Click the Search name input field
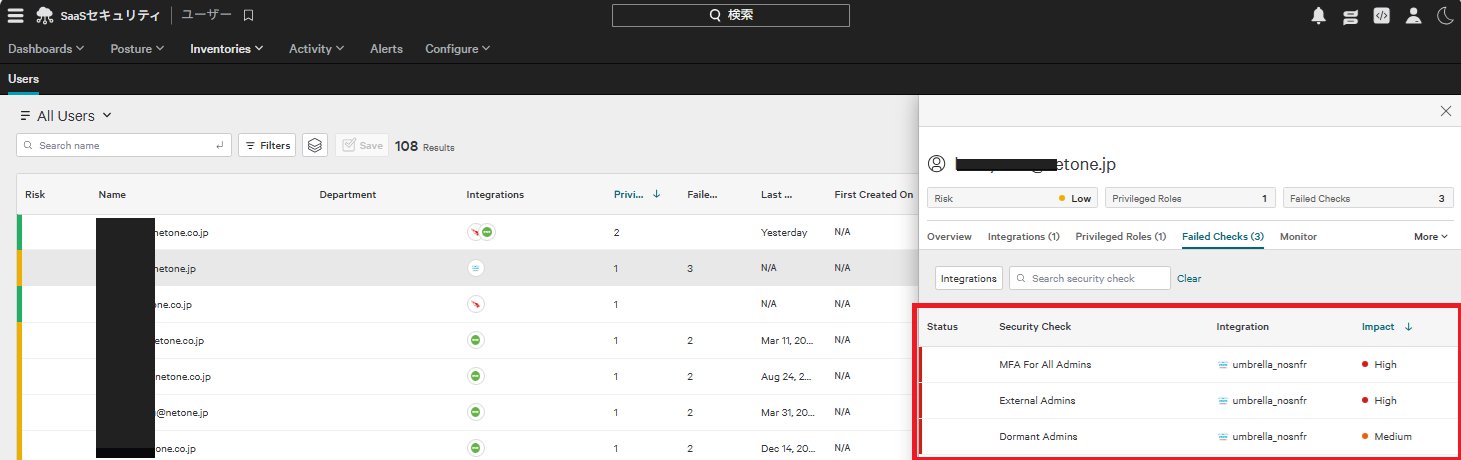 click(x=125, y=145)
